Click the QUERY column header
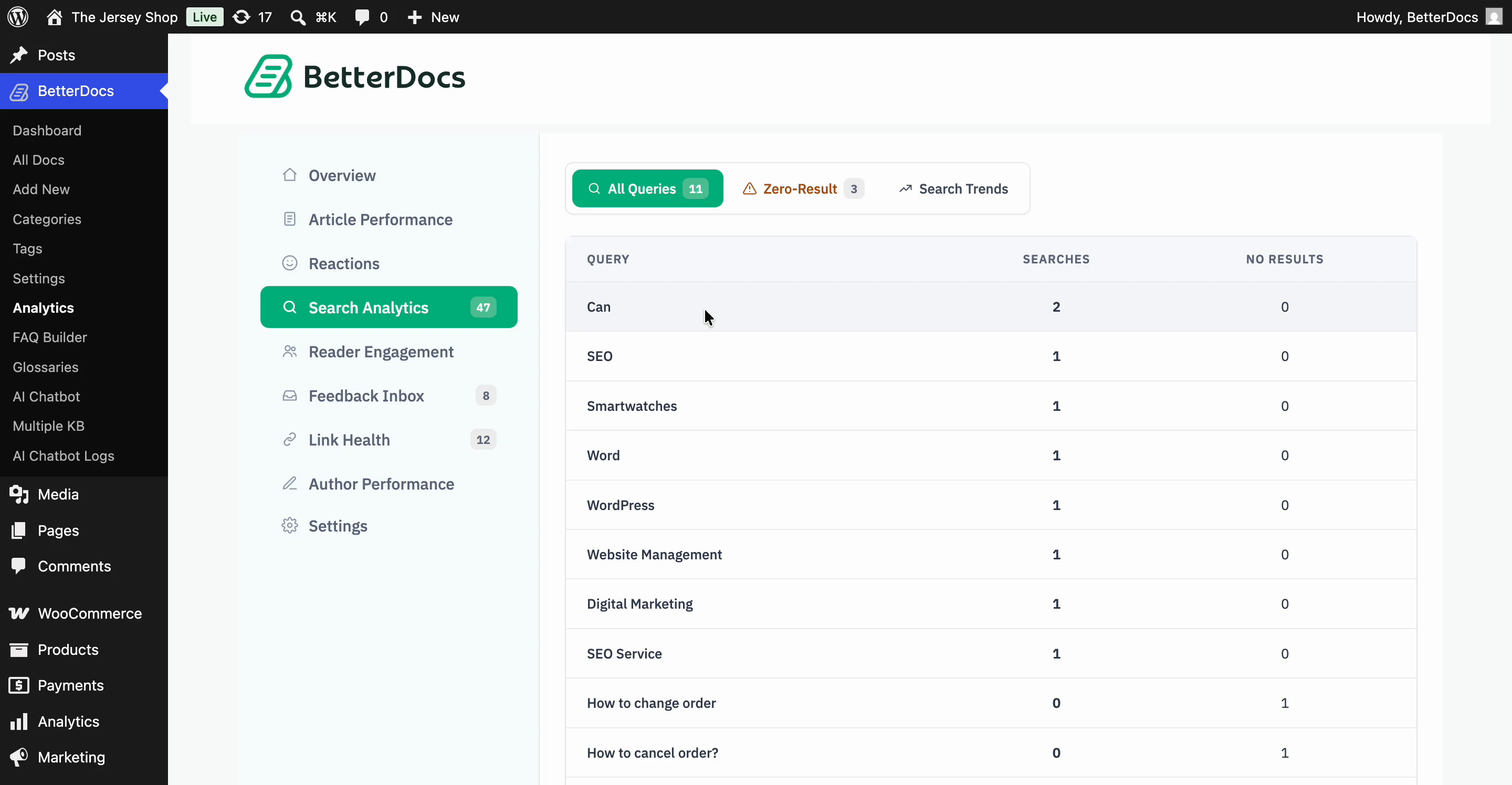This screenshot has width=1512, height=785. pos(608,259)
